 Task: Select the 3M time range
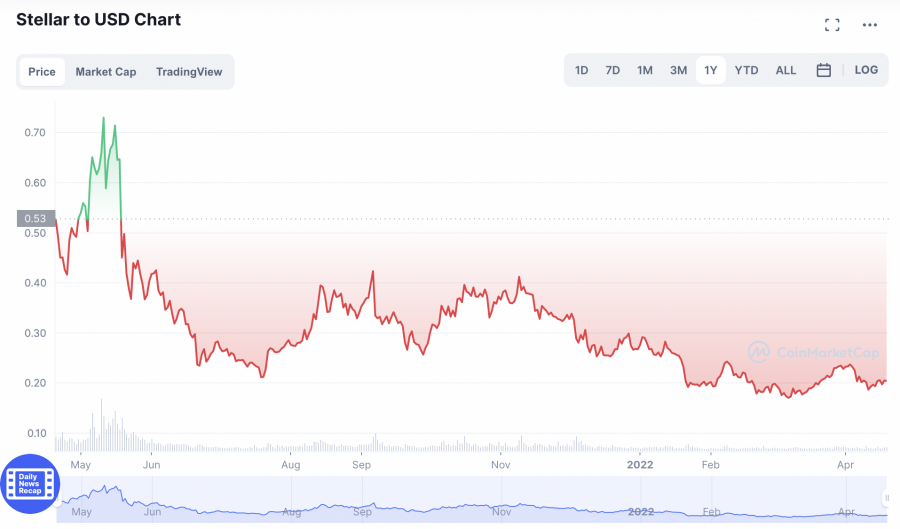click(678, 70)
